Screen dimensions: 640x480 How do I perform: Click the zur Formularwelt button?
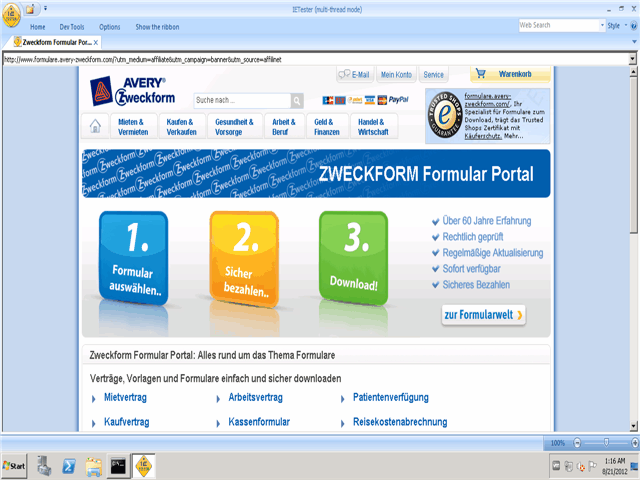pos(484,315)
